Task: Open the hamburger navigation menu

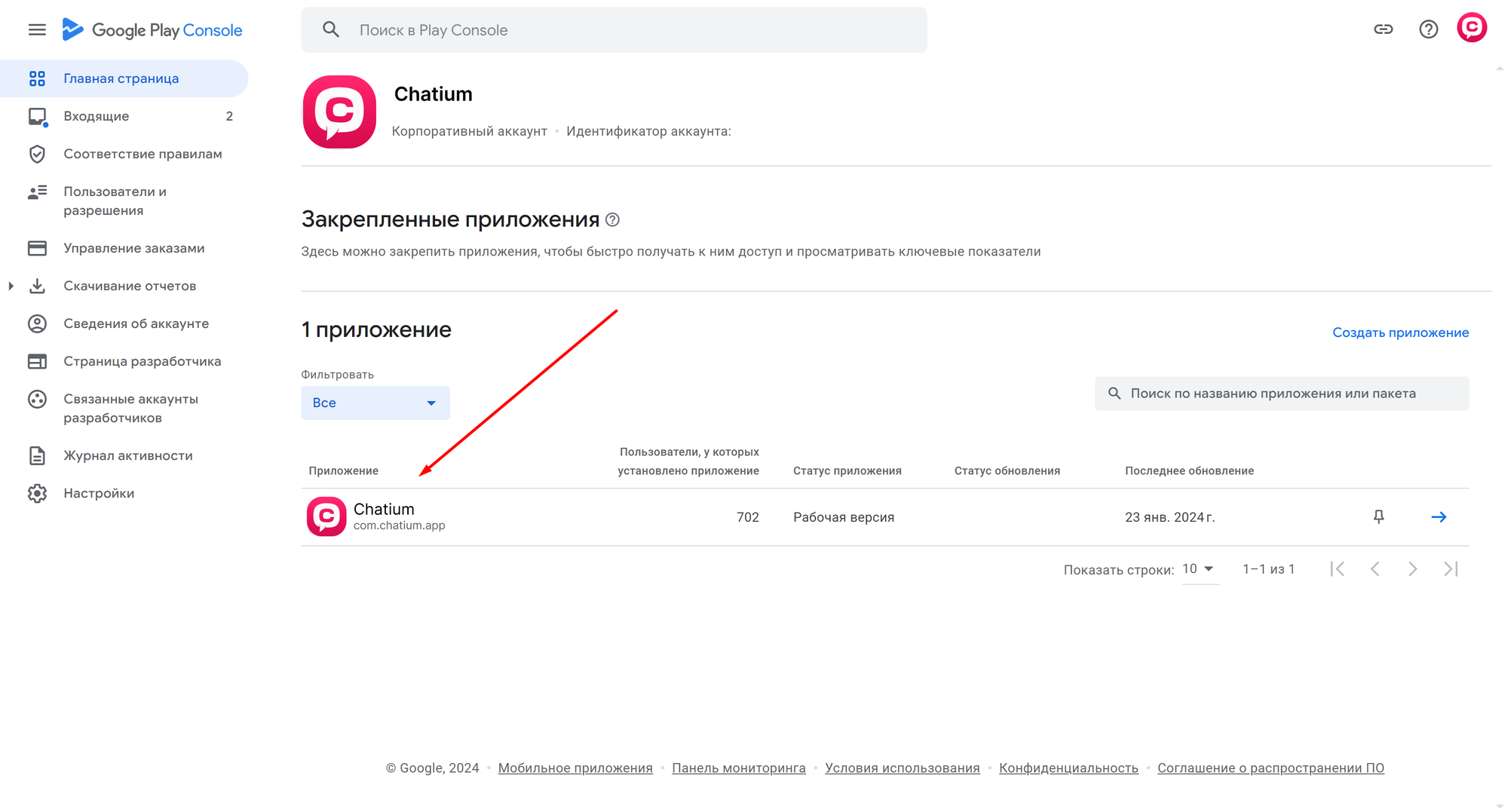Action: coord(37,30)
